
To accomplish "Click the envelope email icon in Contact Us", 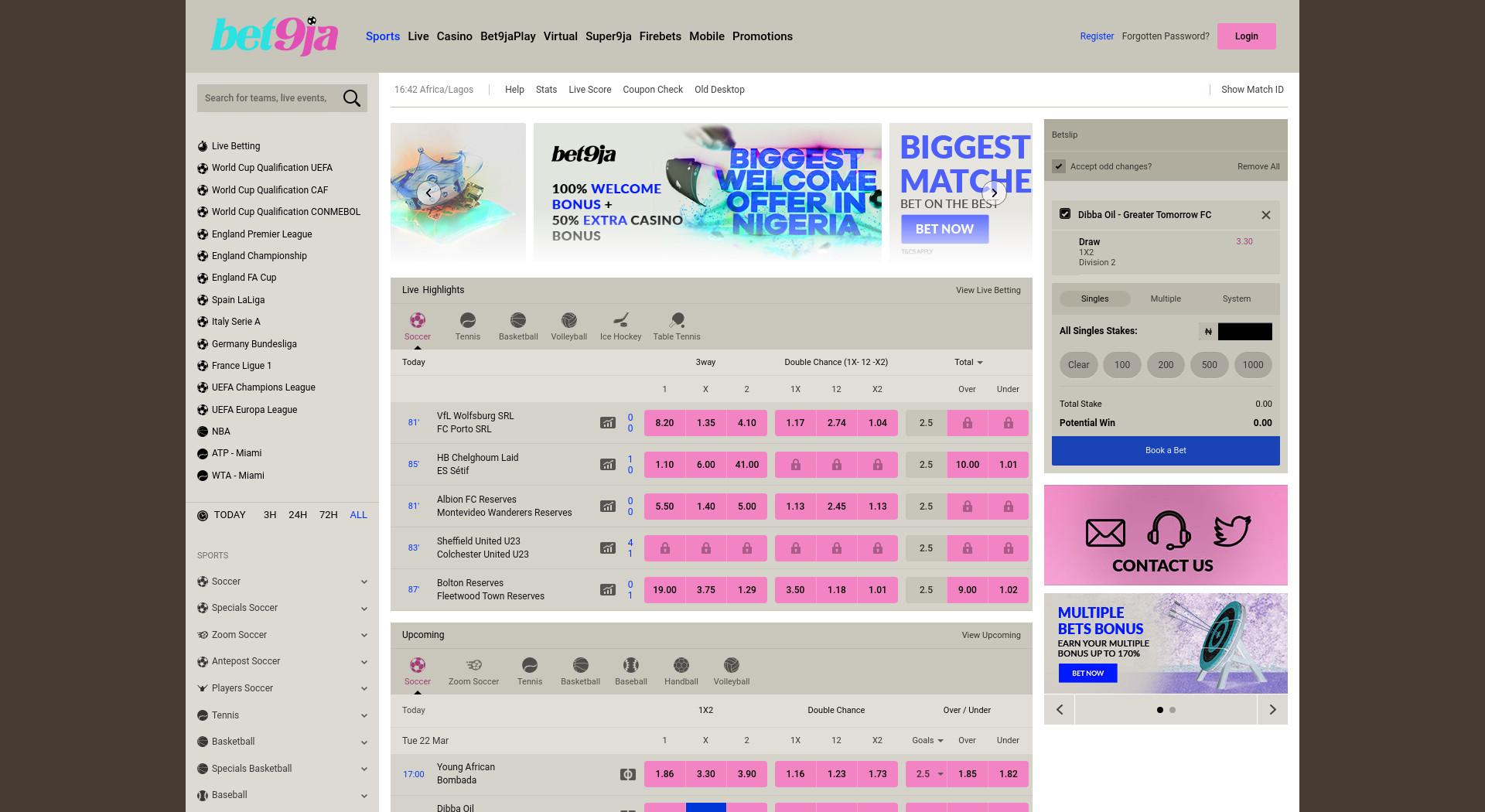I will (x=1105, y=532).
